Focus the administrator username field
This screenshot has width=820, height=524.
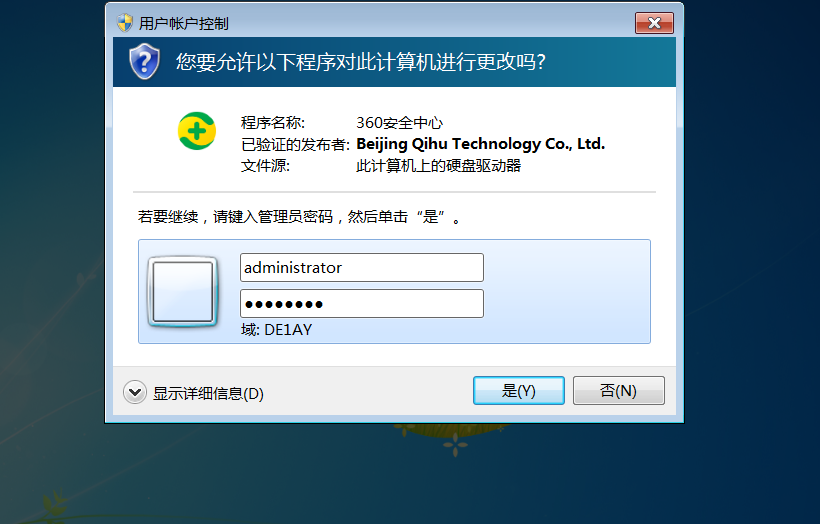click(x=362, y=268)
